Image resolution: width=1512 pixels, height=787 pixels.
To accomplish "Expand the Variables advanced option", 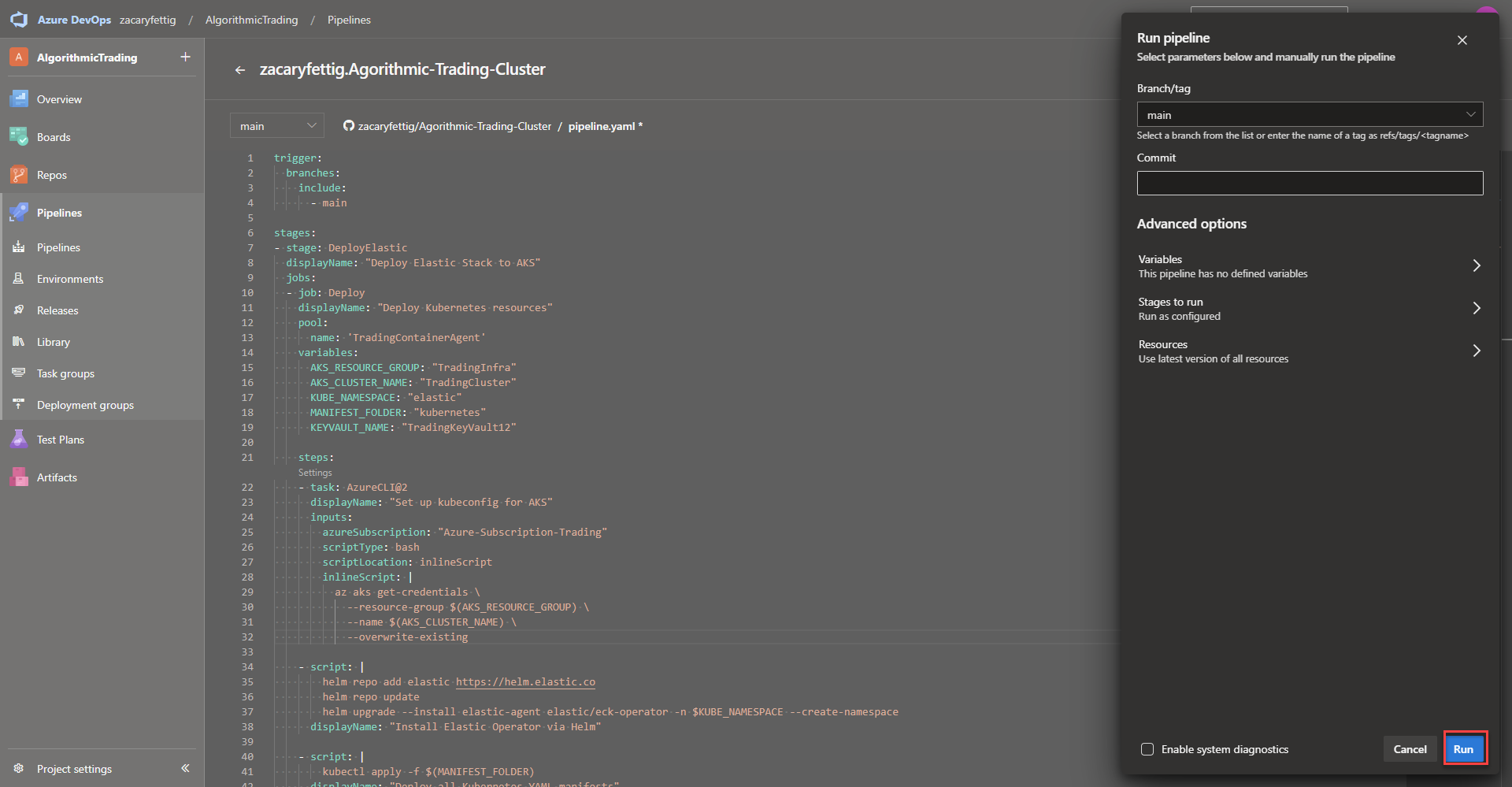I will click(1309, 266).
